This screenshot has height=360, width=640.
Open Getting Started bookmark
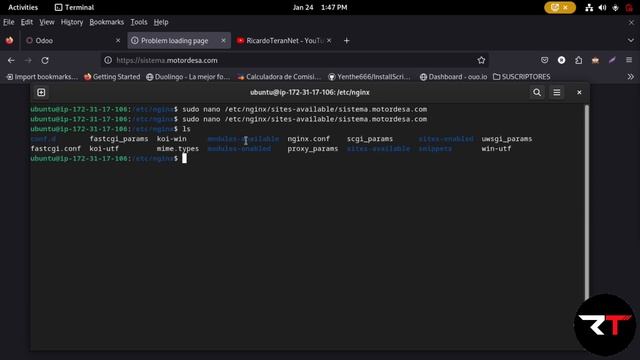click(112, 77)
